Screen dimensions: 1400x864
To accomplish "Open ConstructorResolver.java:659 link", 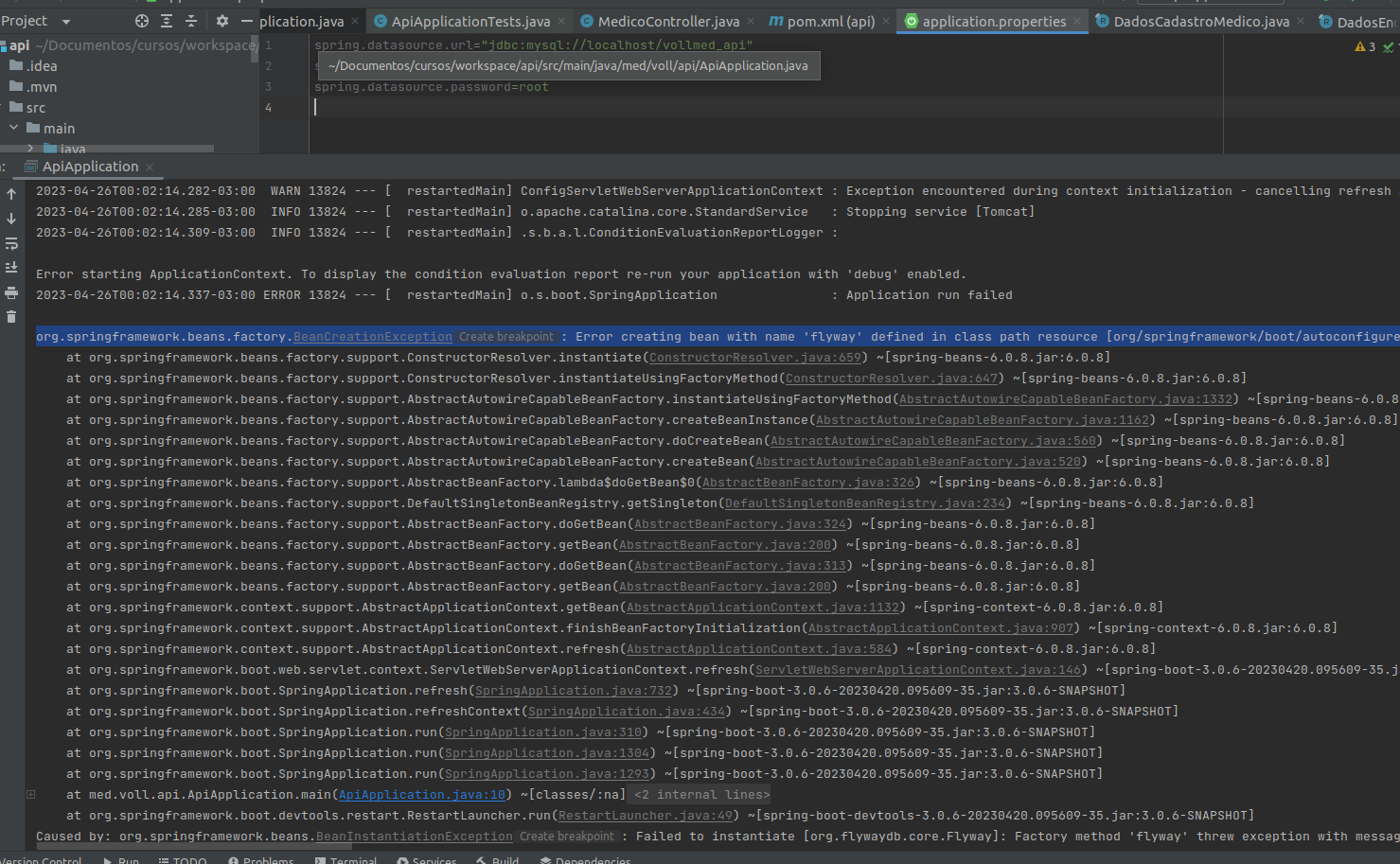I will pos(755,358).
